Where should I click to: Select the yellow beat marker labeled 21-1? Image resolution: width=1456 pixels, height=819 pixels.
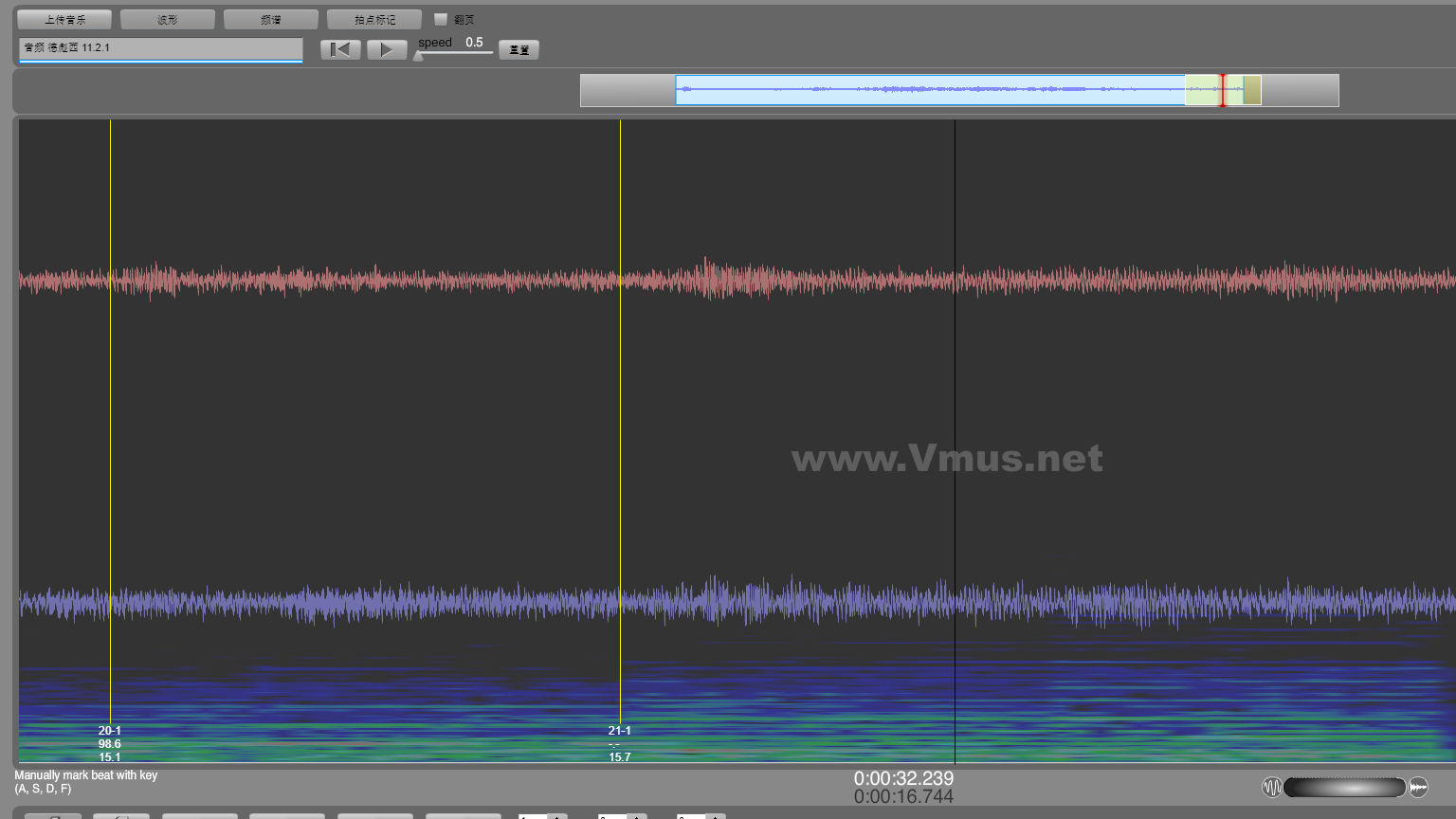(620, 427)
